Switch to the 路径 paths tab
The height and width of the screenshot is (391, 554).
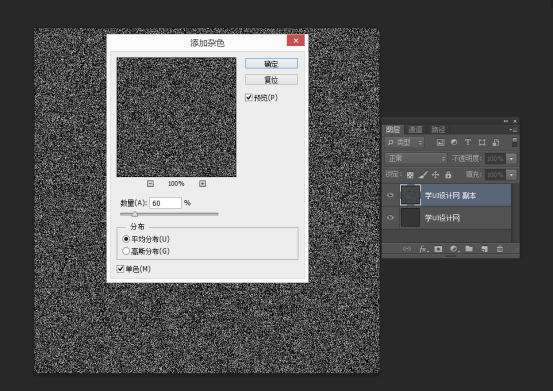(x=438, y=130)
